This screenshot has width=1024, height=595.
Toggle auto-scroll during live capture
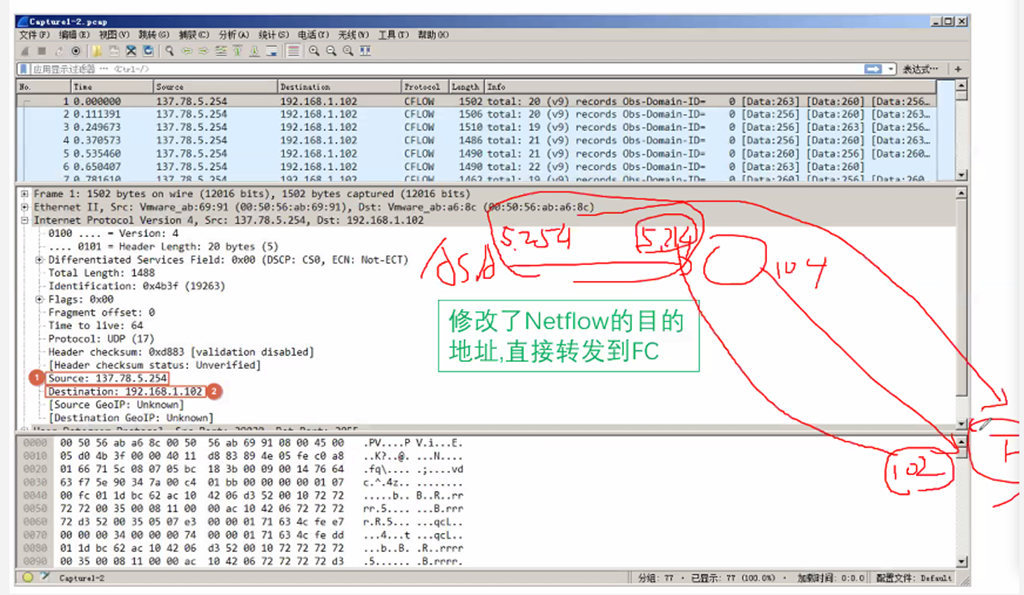(x=272, y=51)
